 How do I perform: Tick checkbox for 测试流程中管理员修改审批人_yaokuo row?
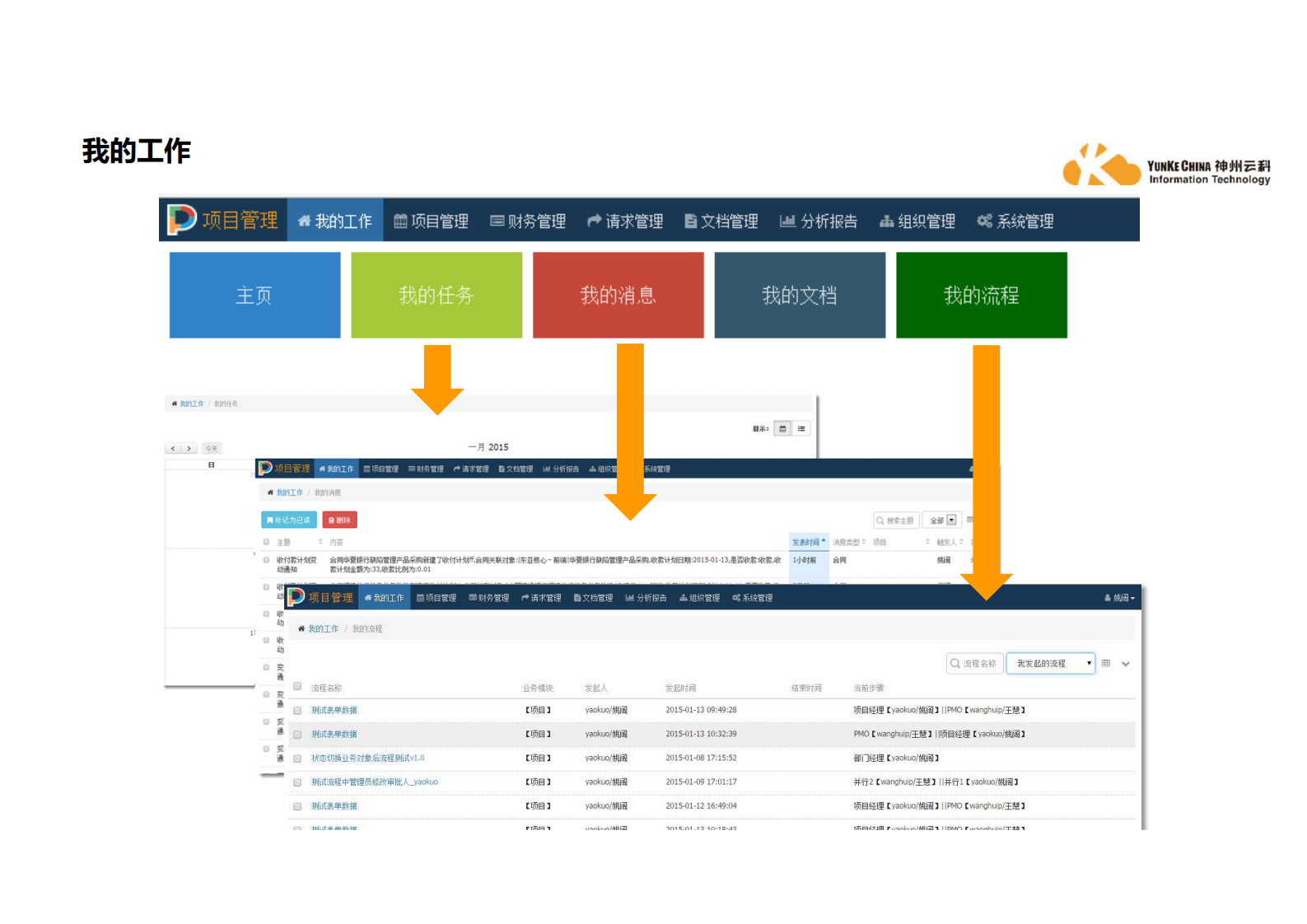tap(297, 782)
